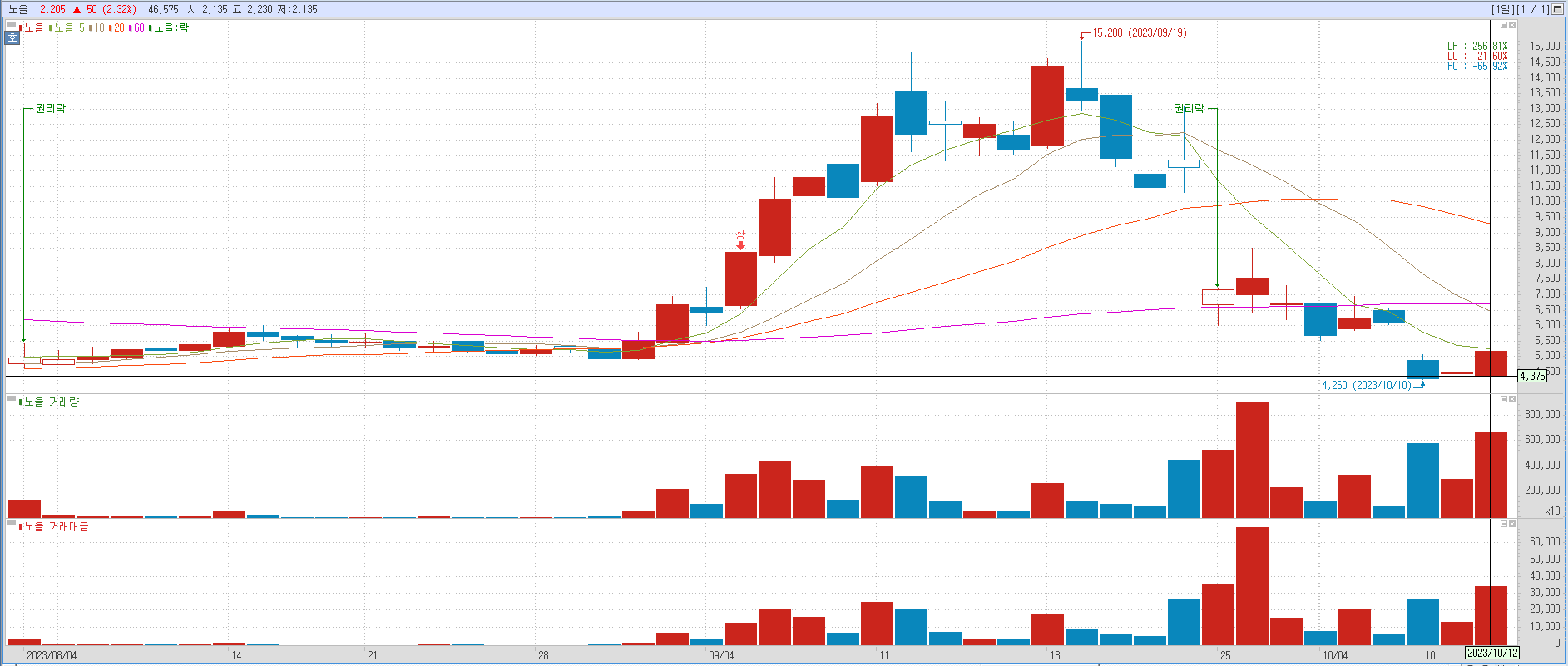
Task: Select the 60-day moving average legend
Action: (x=138, y=28)
